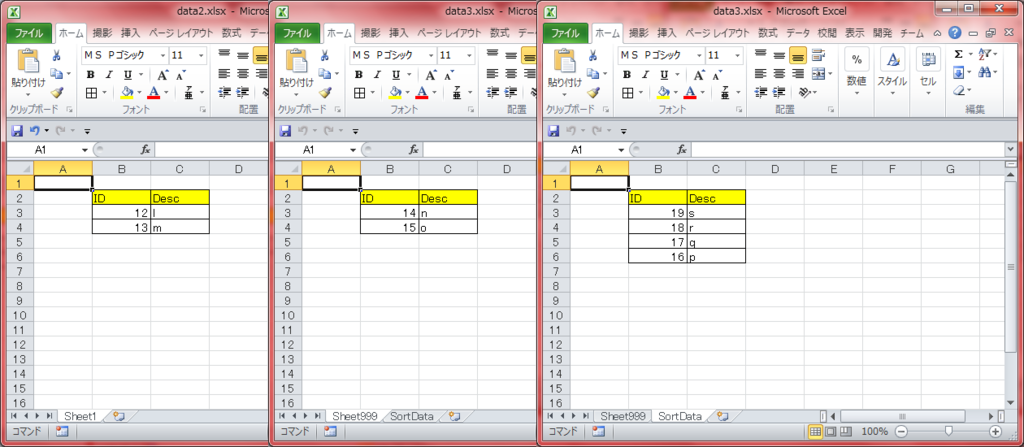Toggle Underline in right data3.xlsx window

664,74
